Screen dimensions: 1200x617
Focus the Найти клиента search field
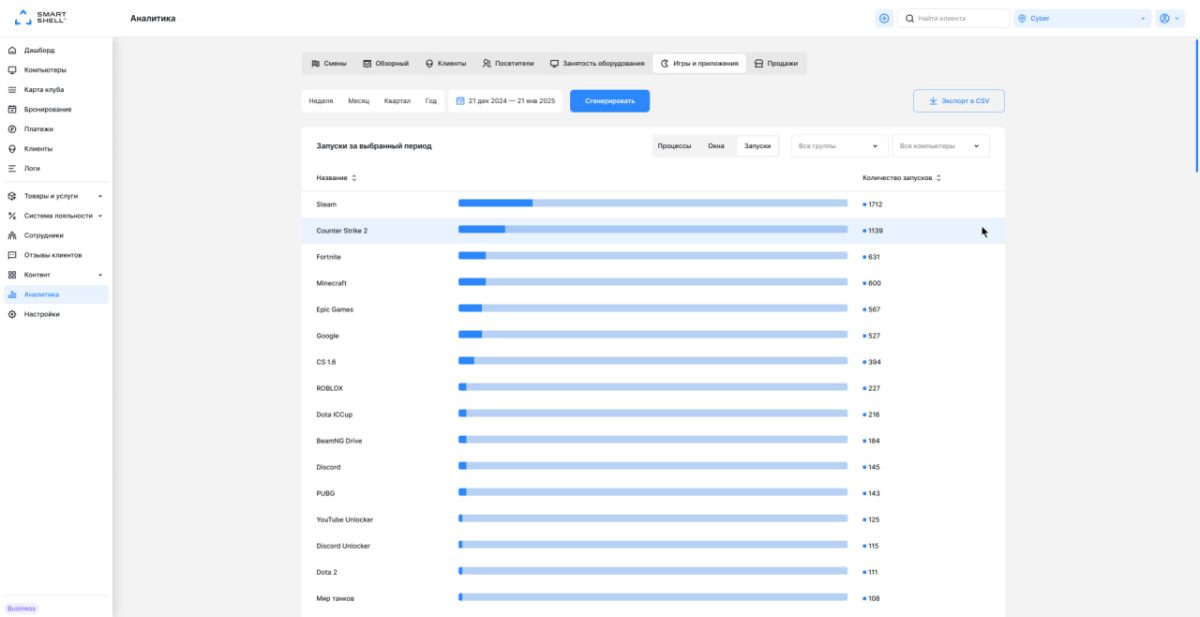coord(953,18)
